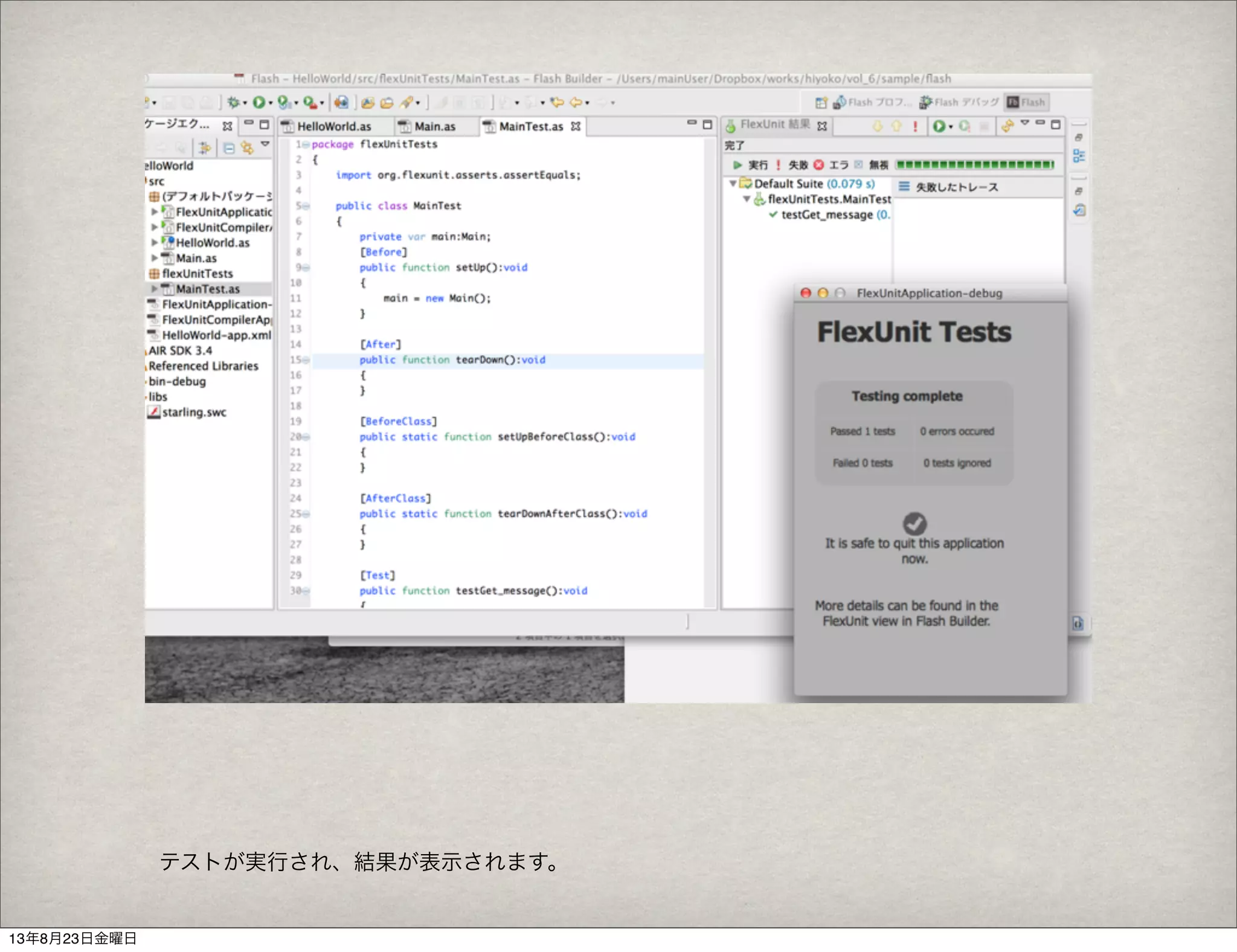Viewport: 1237px width, 952px height.
Task: Collapse the Default Suite tree node
Action: (x=733, y=184)
